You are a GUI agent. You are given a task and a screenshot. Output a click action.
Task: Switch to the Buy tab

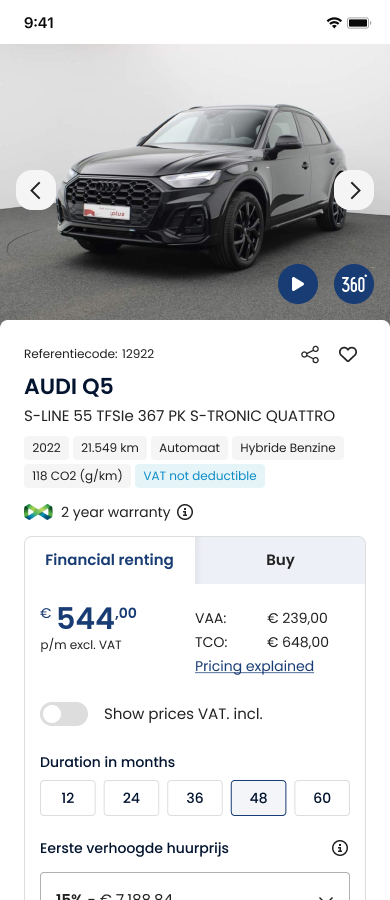280,560
